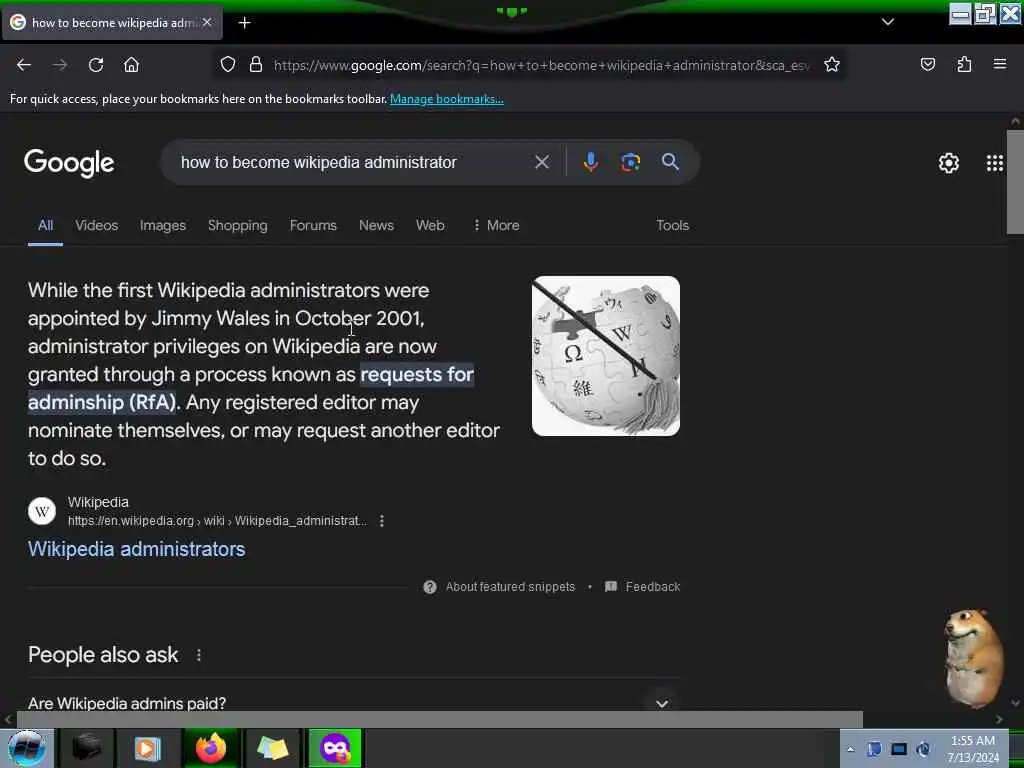Open the search Tools options

(x=673, y=225)
